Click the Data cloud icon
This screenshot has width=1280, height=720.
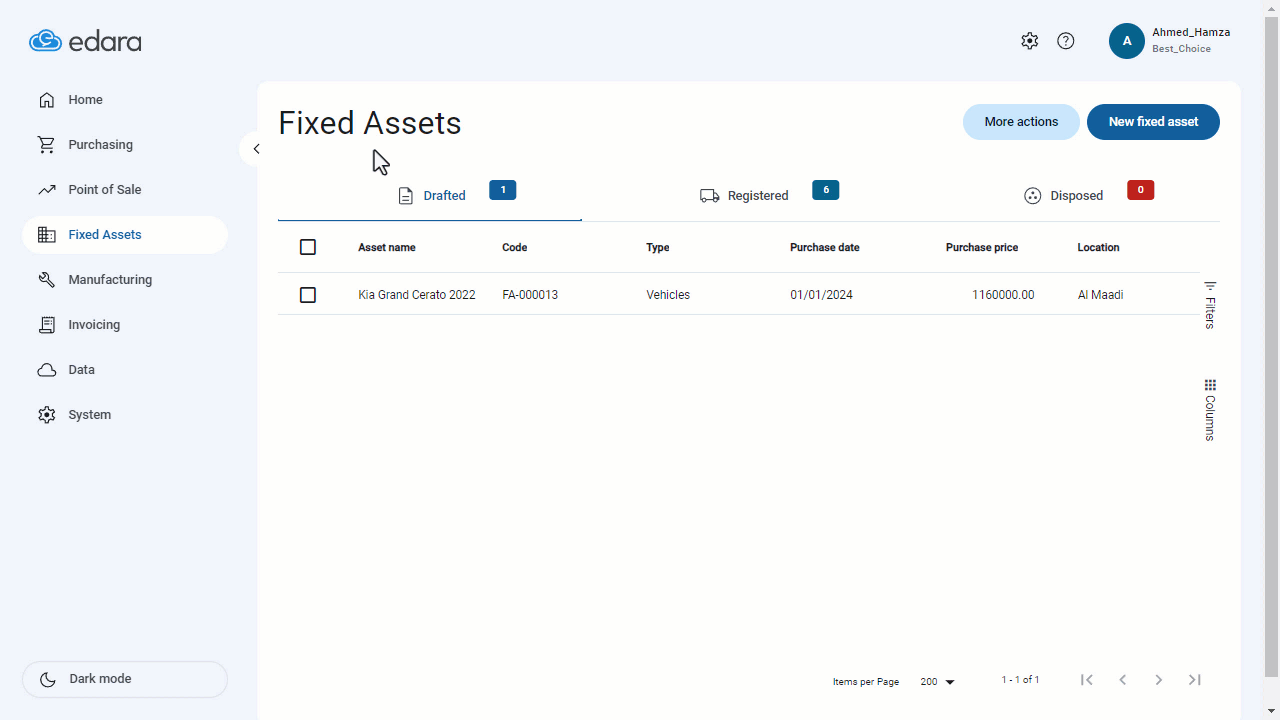click(47, 370)
